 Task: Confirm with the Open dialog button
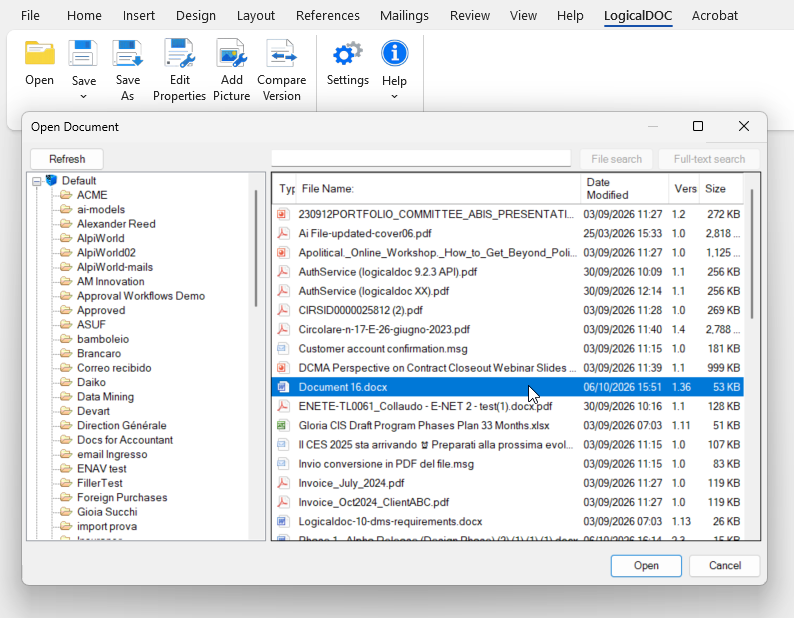click(646, 565)
